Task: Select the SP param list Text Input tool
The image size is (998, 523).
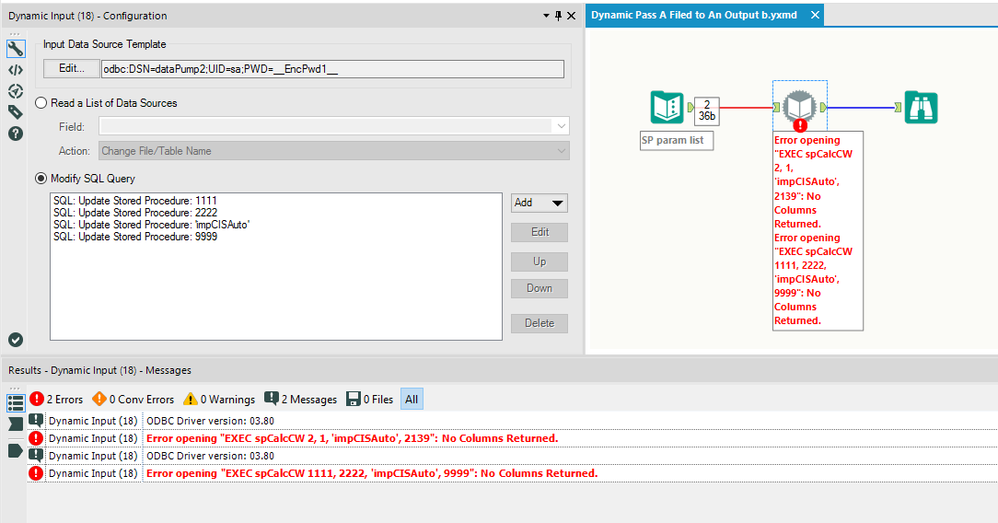Action: [x=666, y=108]
